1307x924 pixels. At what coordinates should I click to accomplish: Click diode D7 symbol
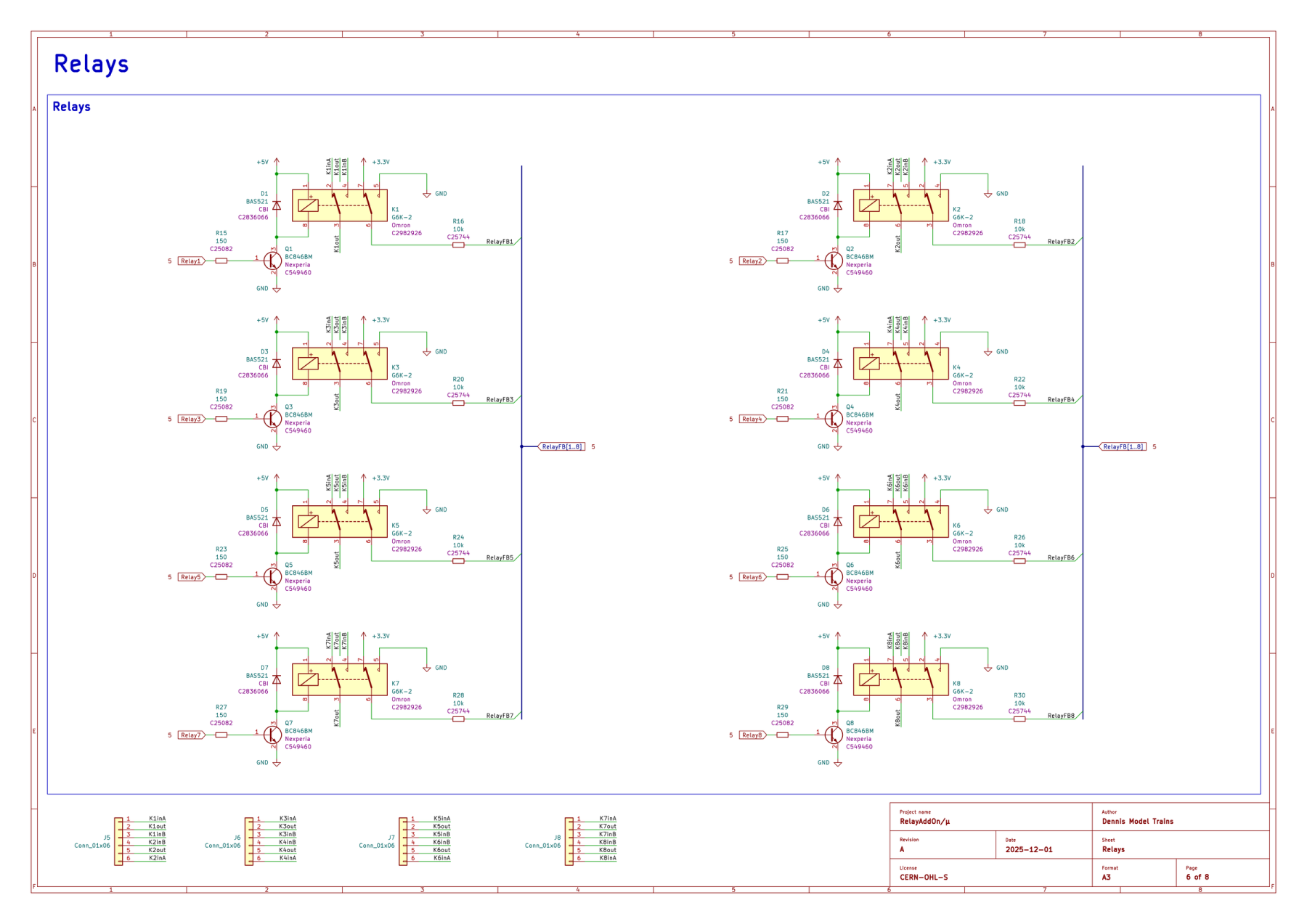pyautogui.click(x=277, y=679)
